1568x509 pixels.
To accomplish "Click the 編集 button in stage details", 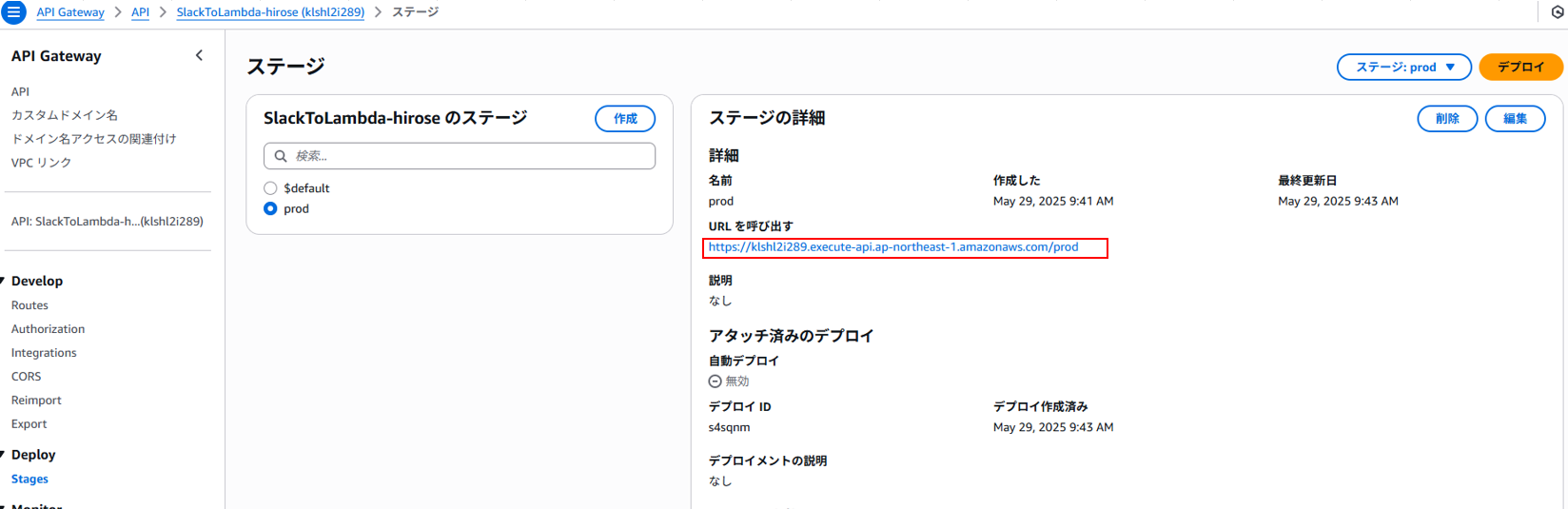I will [x=1515, y=118].
